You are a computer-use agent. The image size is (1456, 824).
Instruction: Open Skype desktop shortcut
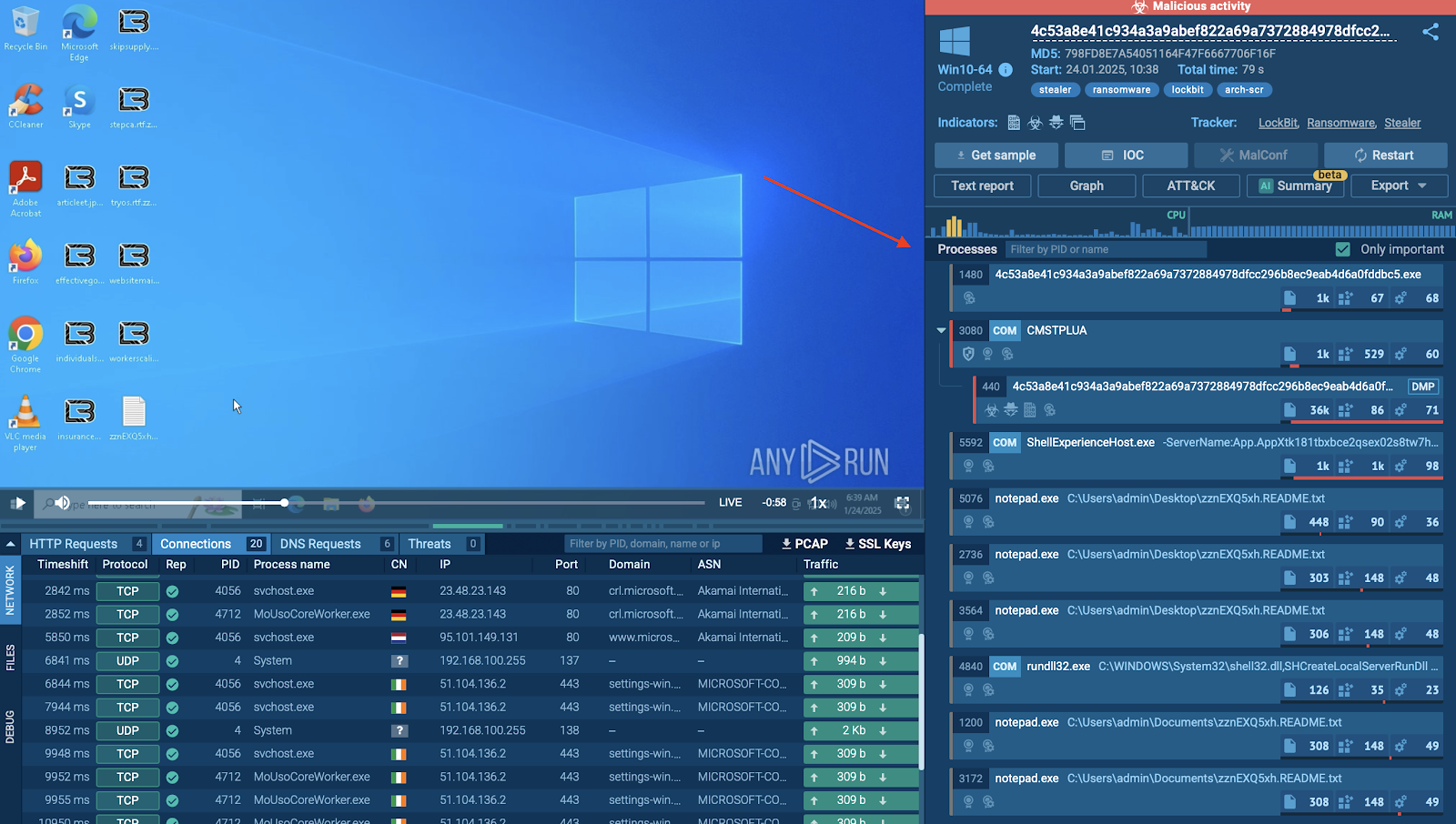(79, 106)
